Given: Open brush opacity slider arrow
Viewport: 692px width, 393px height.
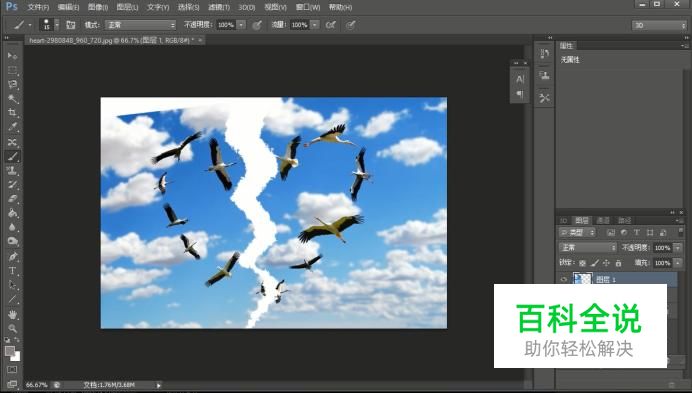Looking at the screenshot, I should (241, 25).
